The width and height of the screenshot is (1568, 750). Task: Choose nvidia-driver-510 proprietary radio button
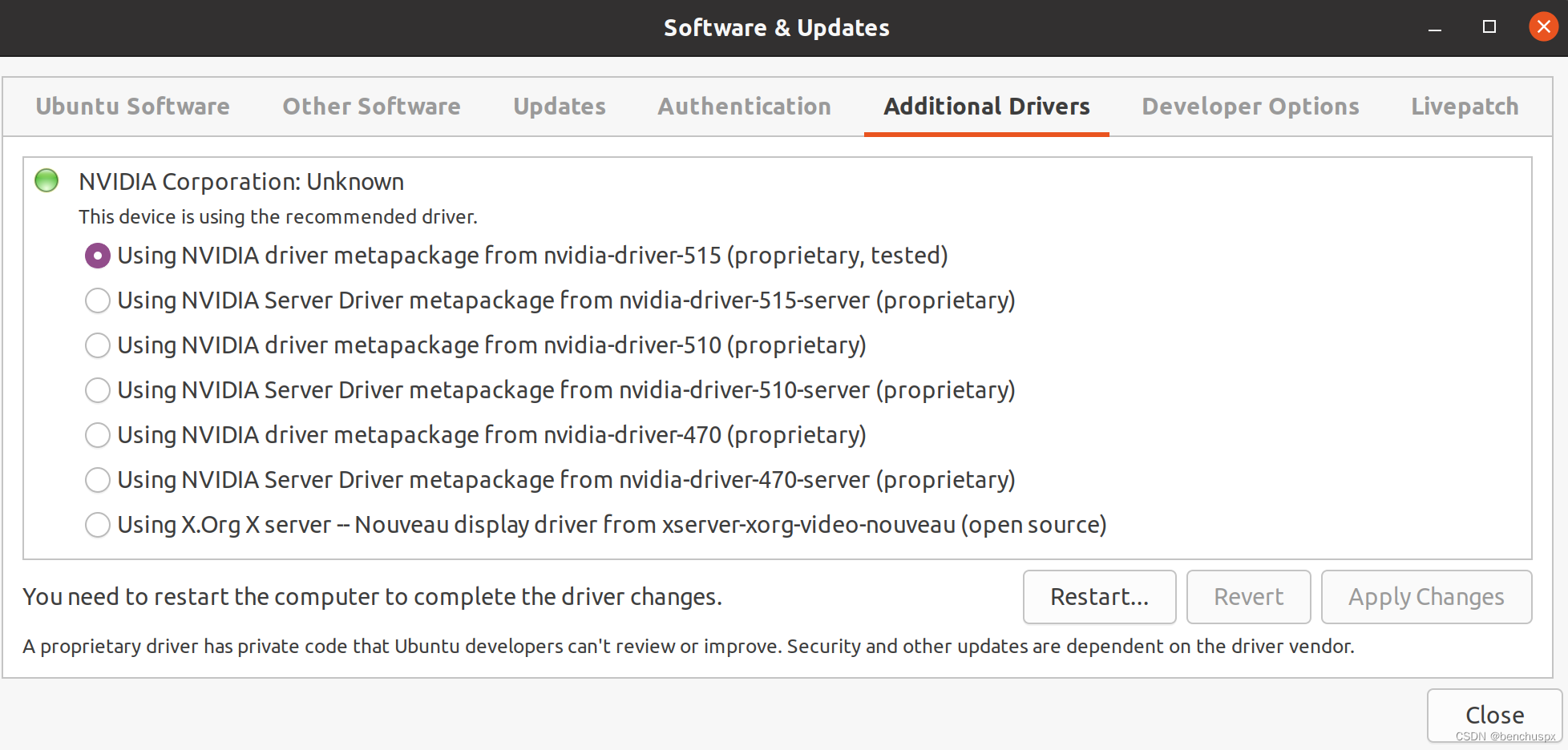click(98, 345)
